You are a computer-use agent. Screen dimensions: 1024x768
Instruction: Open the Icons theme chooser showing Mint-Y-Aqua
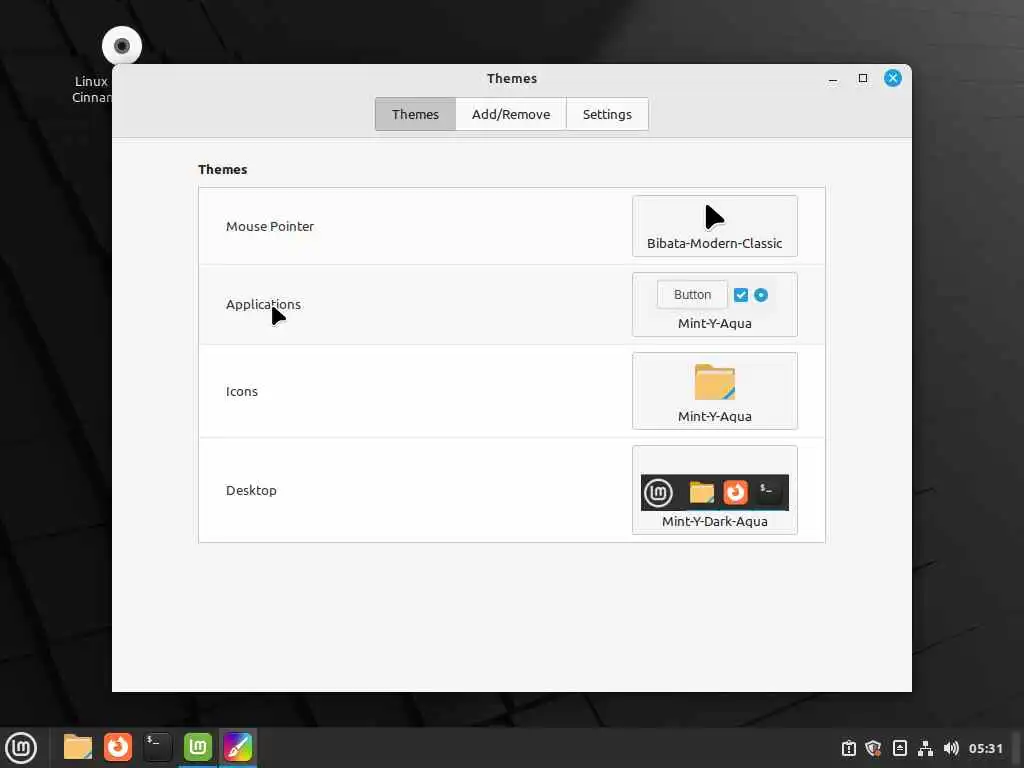click(714, 391)
